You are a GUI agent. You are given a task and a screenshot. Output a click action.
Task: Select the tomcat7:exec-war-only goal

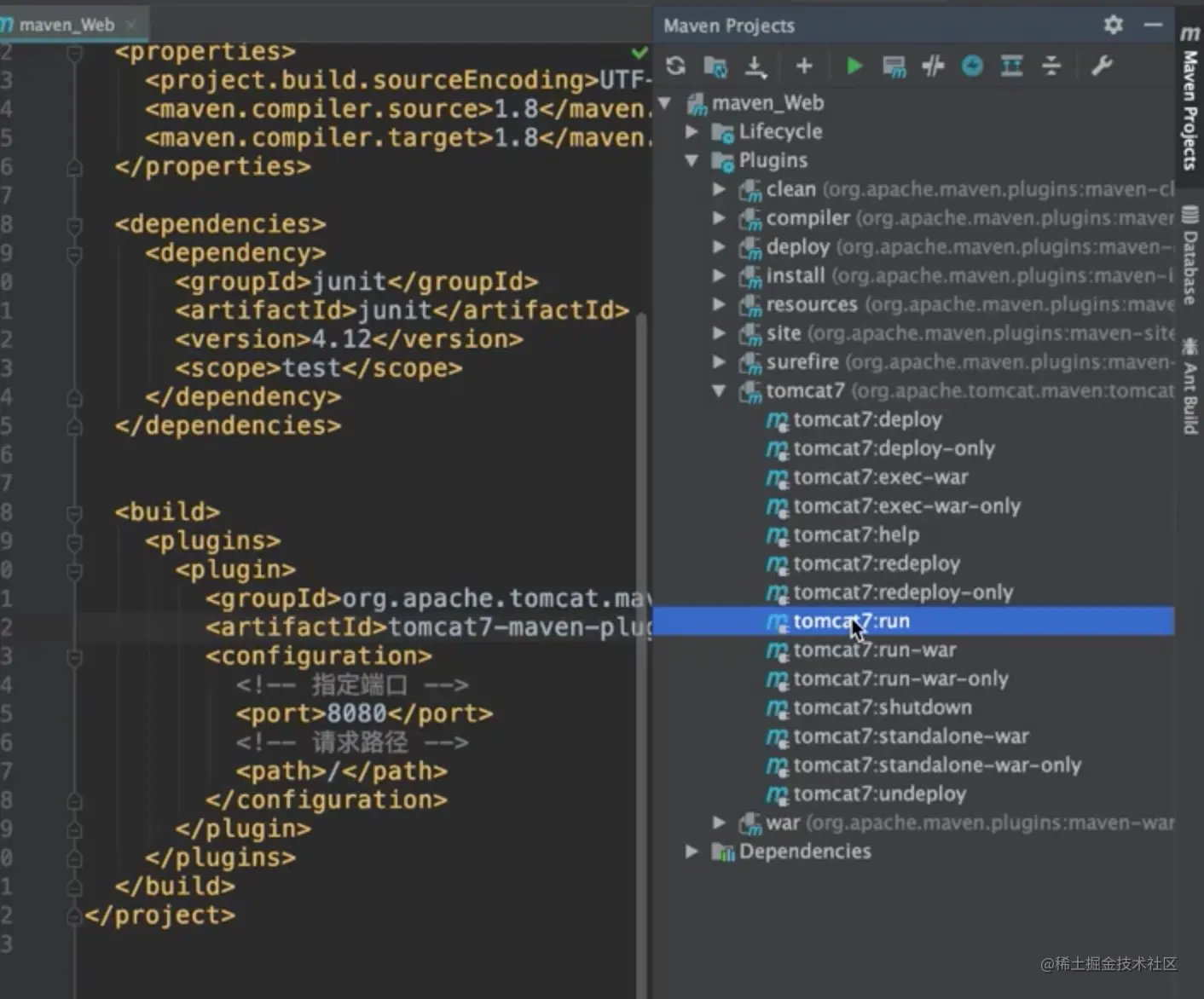[906, 506]
